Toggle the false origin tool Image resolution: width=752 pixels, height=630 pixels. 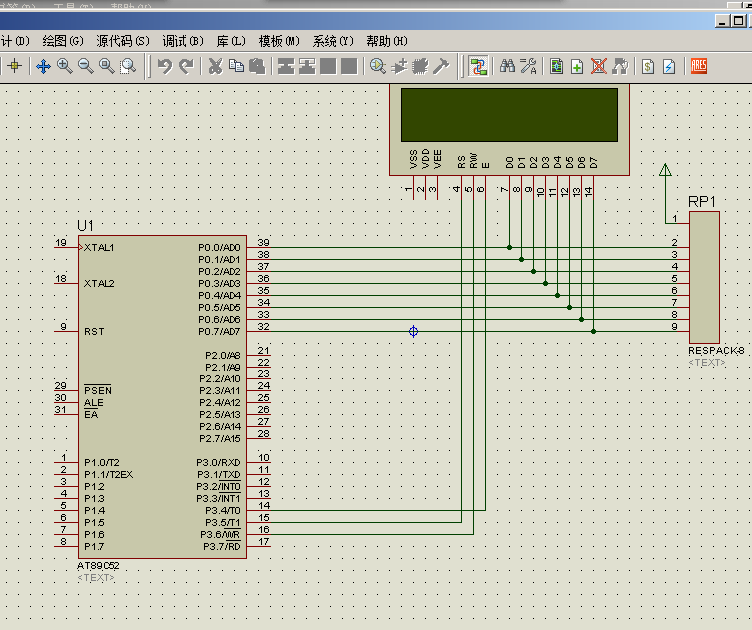click(14, 66)
